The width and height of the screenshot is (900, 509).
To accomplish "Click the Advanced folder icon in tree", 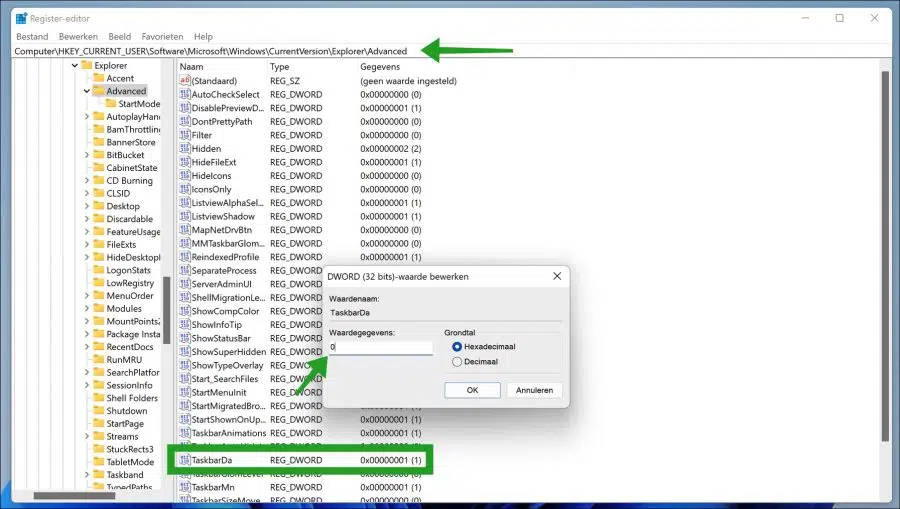I will (99, 91).
